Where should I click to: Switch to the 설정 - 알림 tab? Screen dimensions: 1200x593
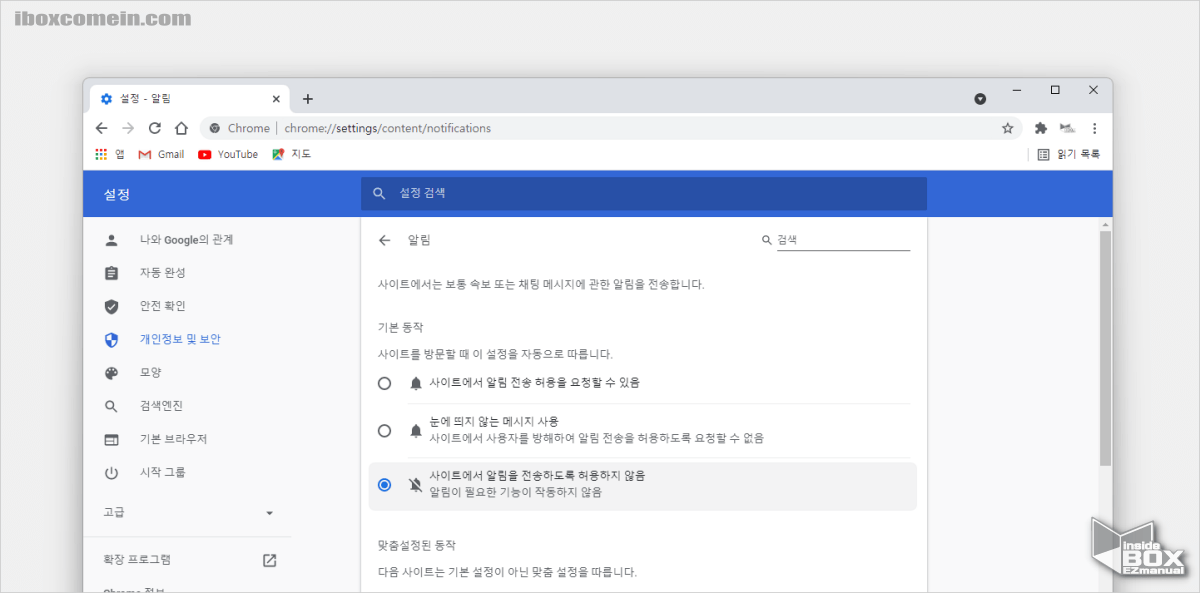(x=185, y=98)
